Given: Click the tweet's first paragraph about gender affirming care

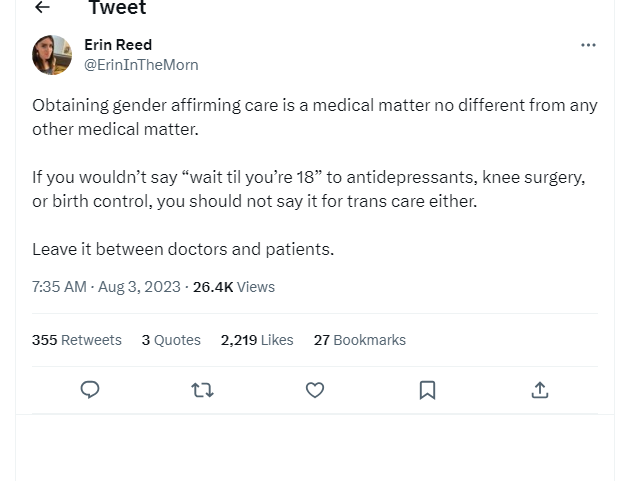Looking at the screenshot, I should [x=314, y=117].
